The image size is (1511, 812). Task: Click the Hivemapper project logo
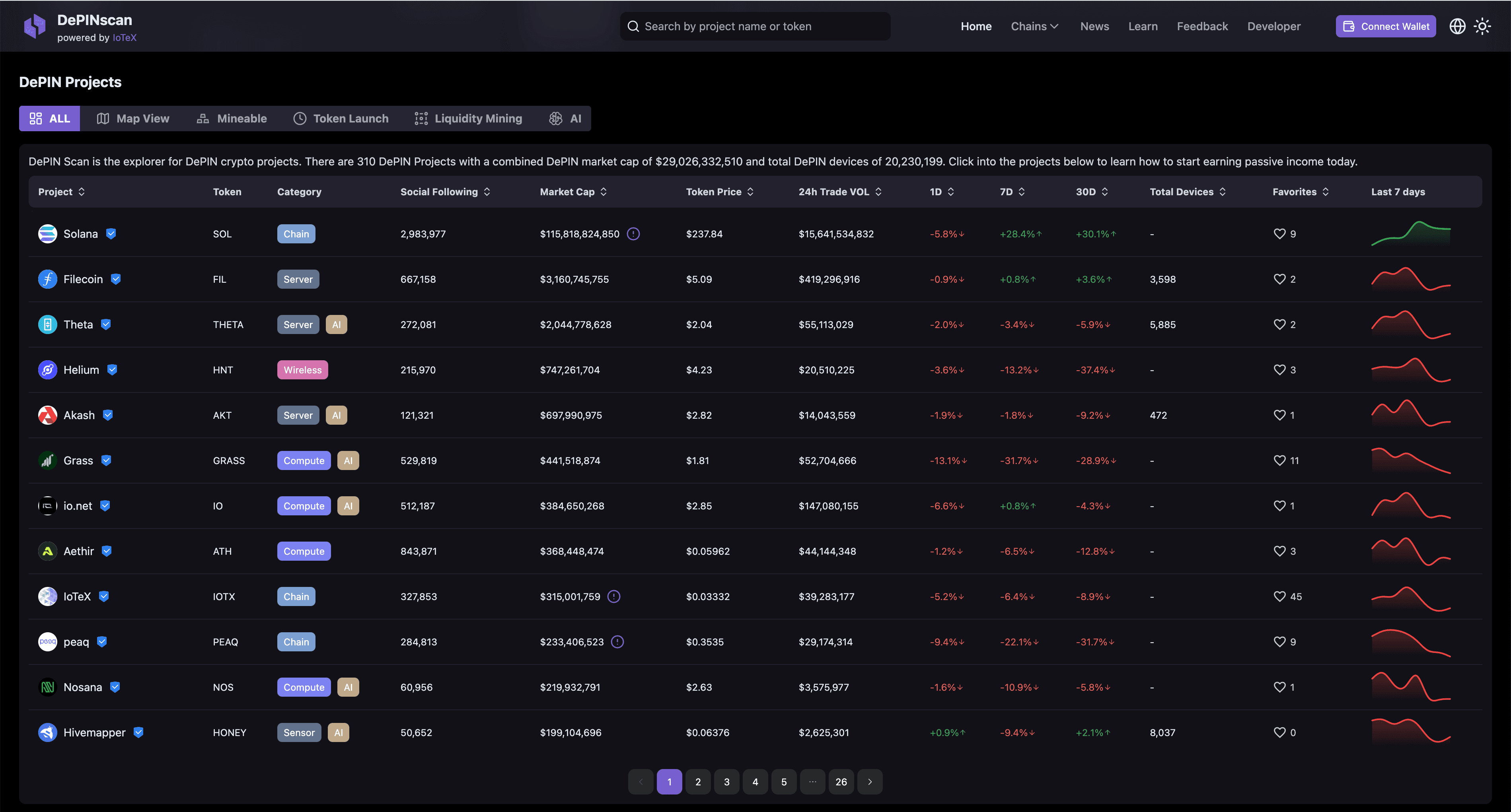(x=47, y=732)
